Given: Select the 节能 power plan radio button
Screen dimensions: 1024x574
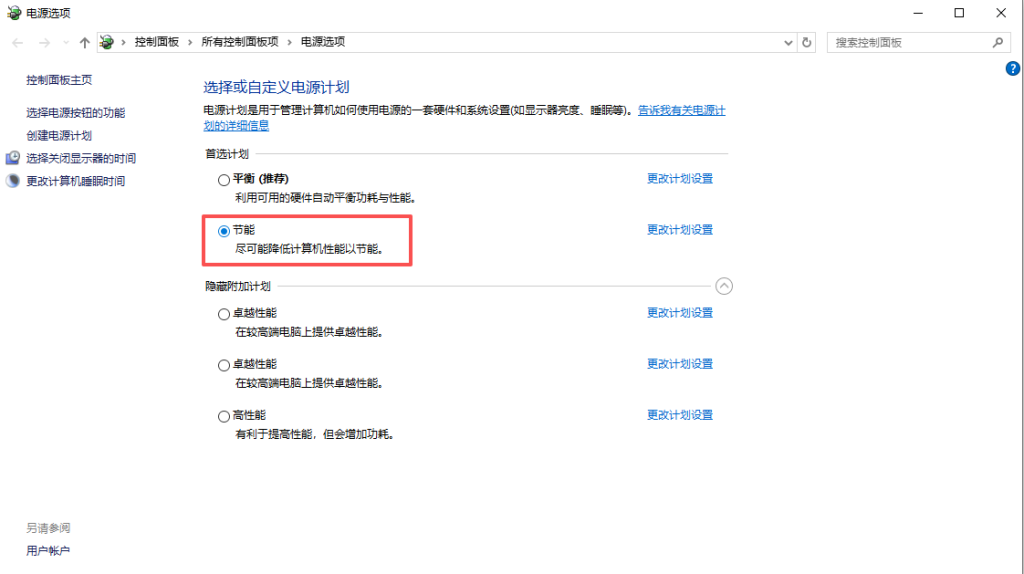Looking at the screenshot, I should [224, 231].
